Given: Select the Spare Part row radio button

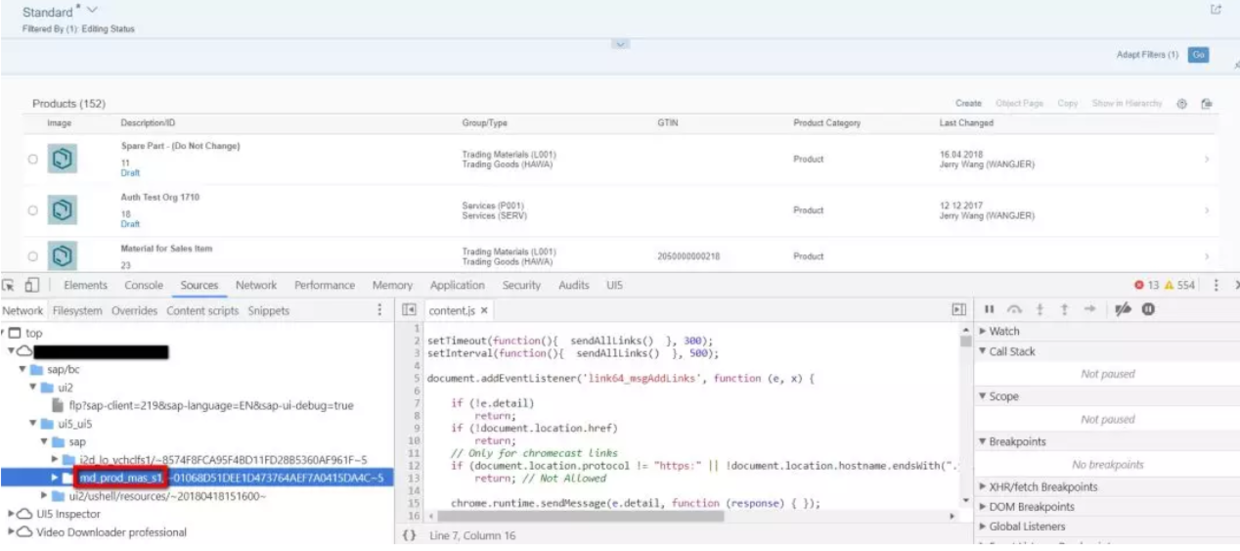Looking at the screenshot, I should pos(33,160).
